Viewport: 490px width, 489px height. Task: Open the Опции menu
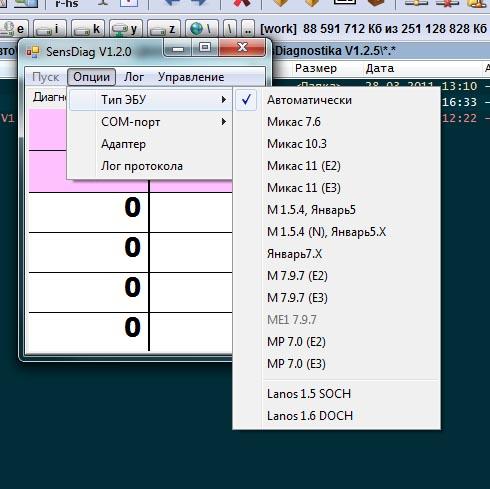pos(92,77)
